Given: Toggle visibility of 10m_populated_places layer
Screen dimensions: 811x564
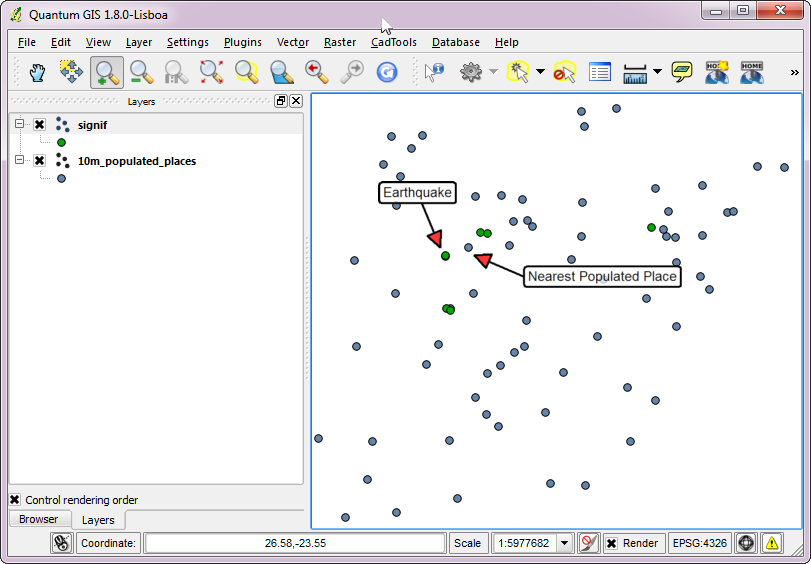Looking at the screenshot, I should point(39,161).
